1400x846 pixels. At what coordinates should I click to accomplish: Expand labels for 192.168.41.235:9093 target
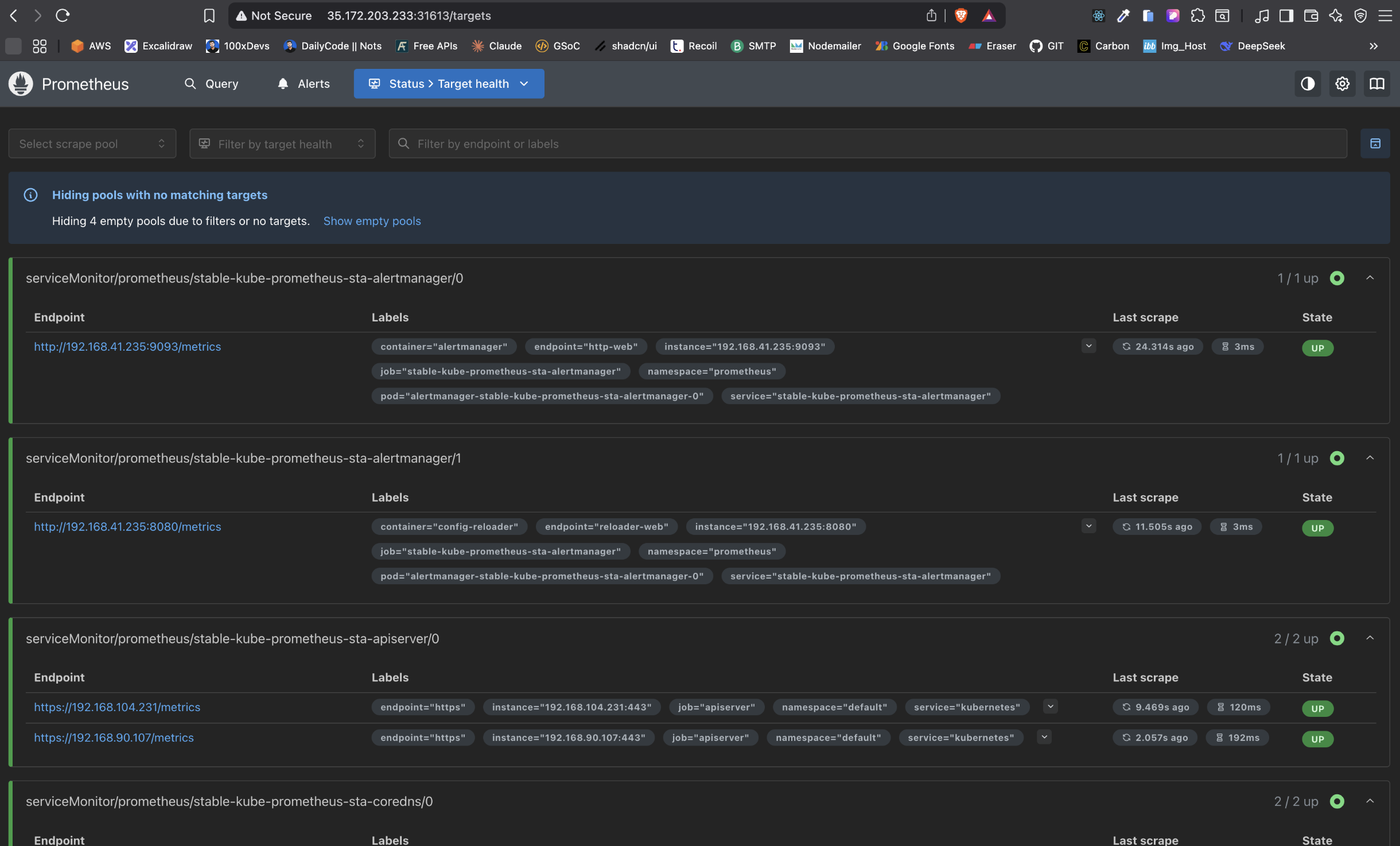1088,346
